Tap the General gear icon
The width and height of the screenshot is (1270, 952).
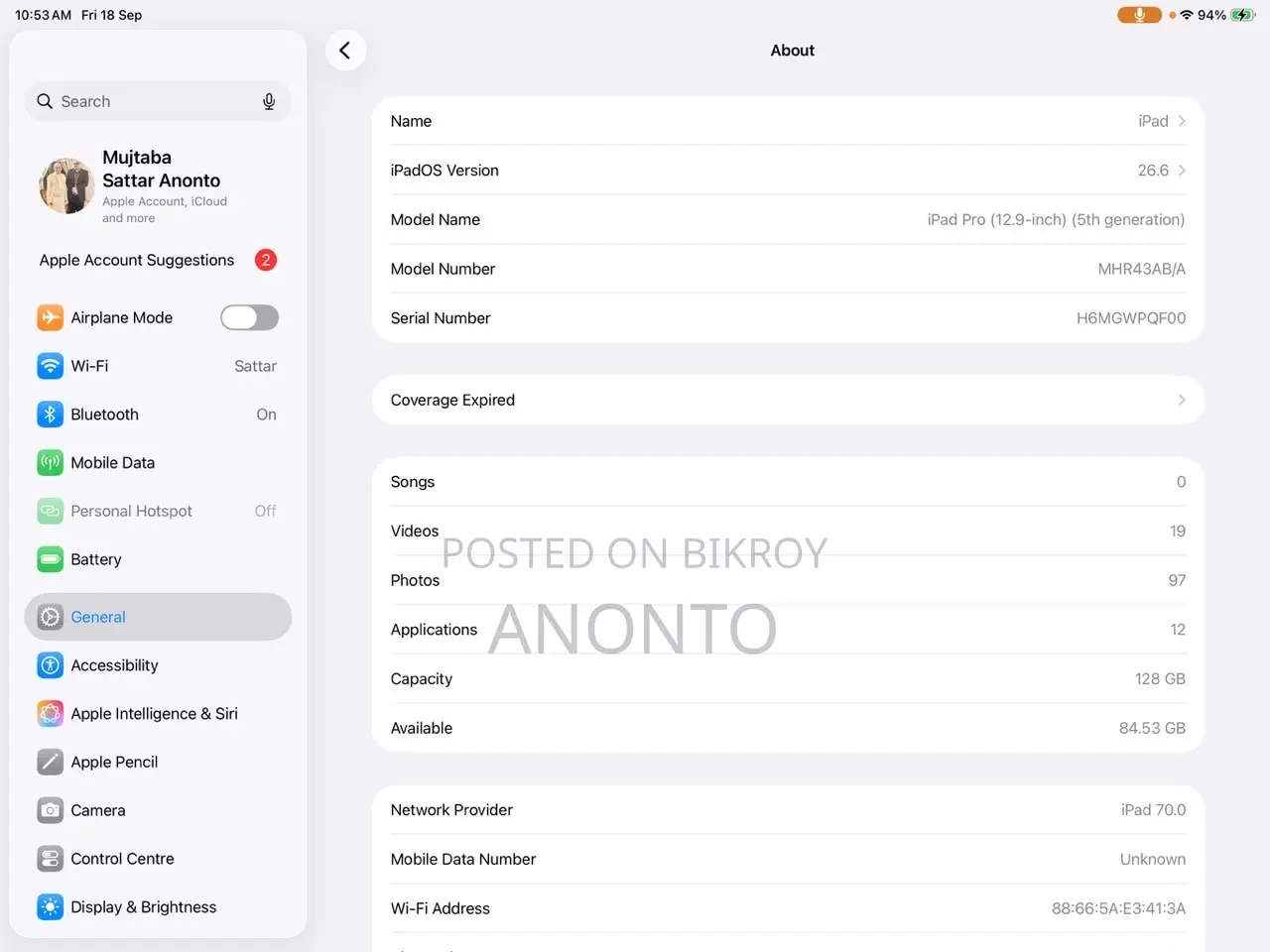pyautogui.click(x=50, y=617)
